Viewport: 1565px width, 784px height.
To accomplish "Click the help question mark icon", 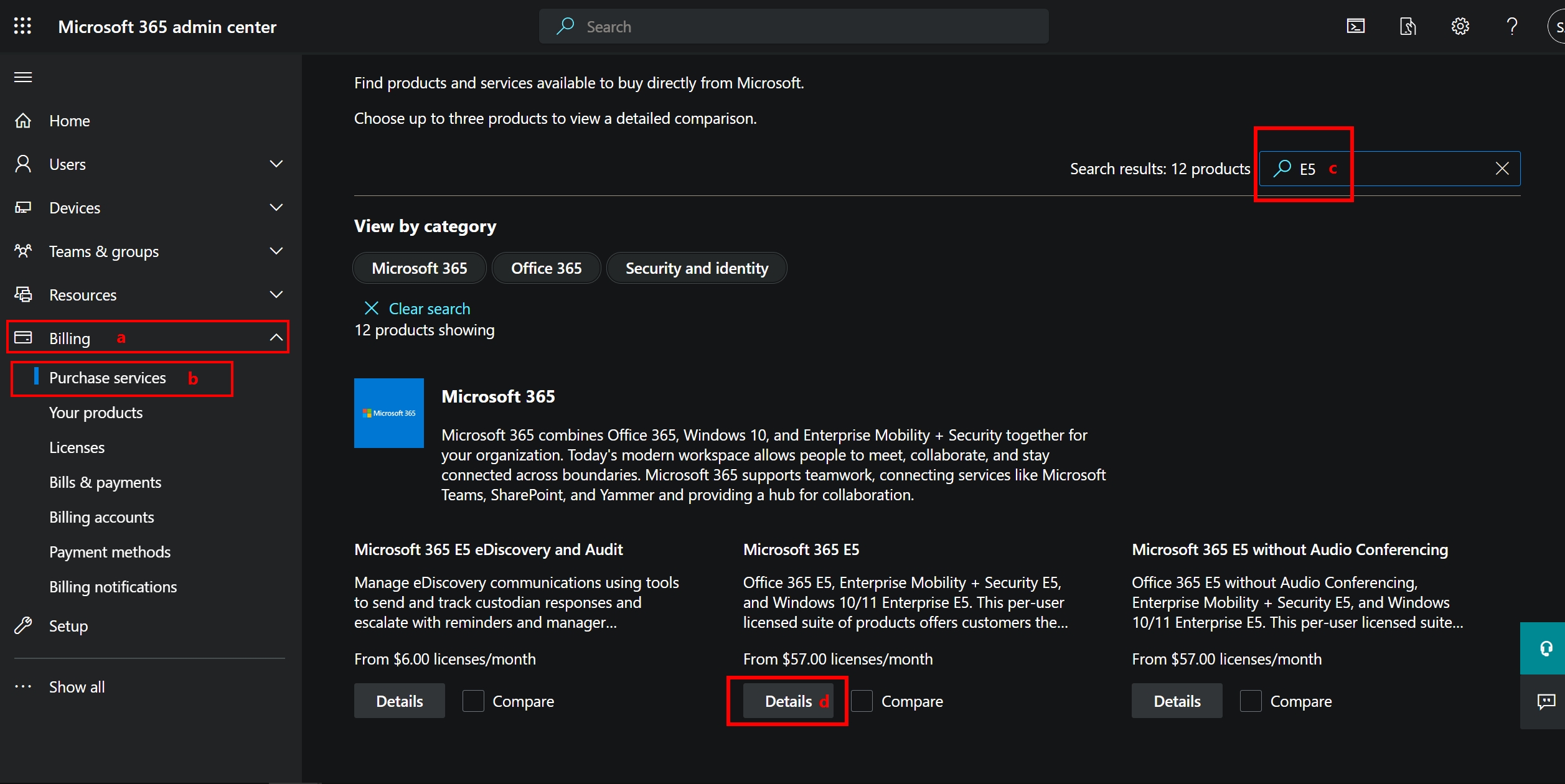I will coord(1511,26).
